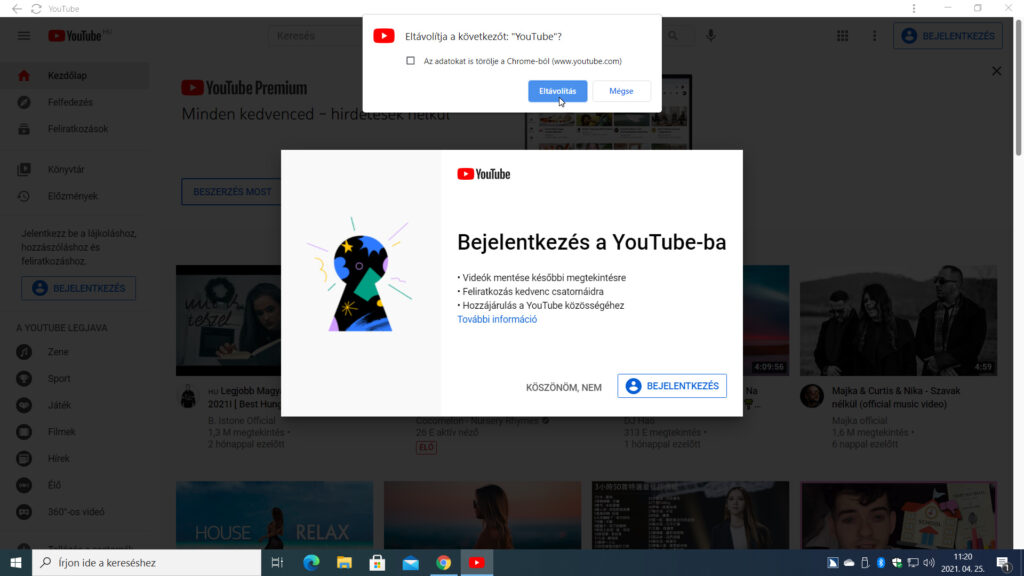Click the taskbar search box 'Írjon ide a kereséshez'
Image resolution: width=1024 pixels, height=576 pixels.
[x=147, y=562]
